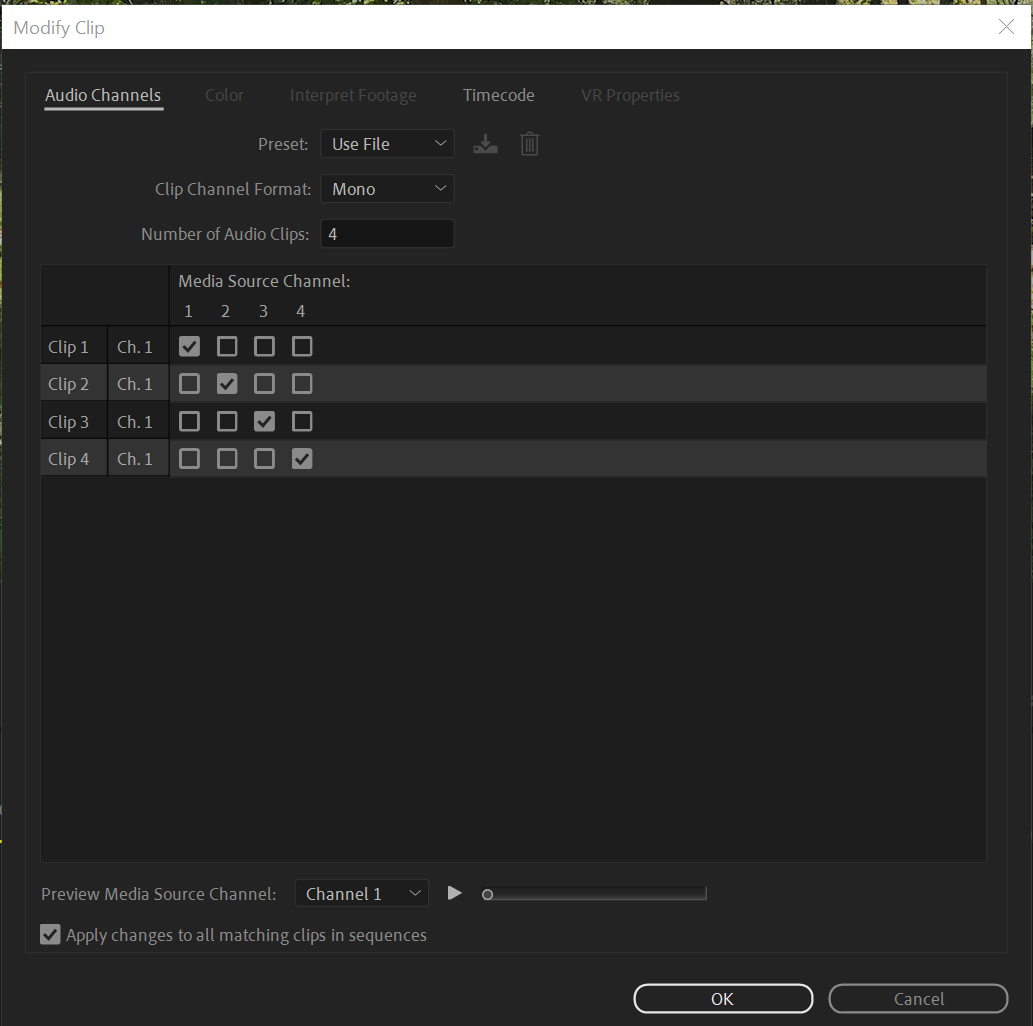The image size is (1033, 1026).
Task: Uncheck source channel 4 for Clip 4
Action: click(x=302, y=458)
